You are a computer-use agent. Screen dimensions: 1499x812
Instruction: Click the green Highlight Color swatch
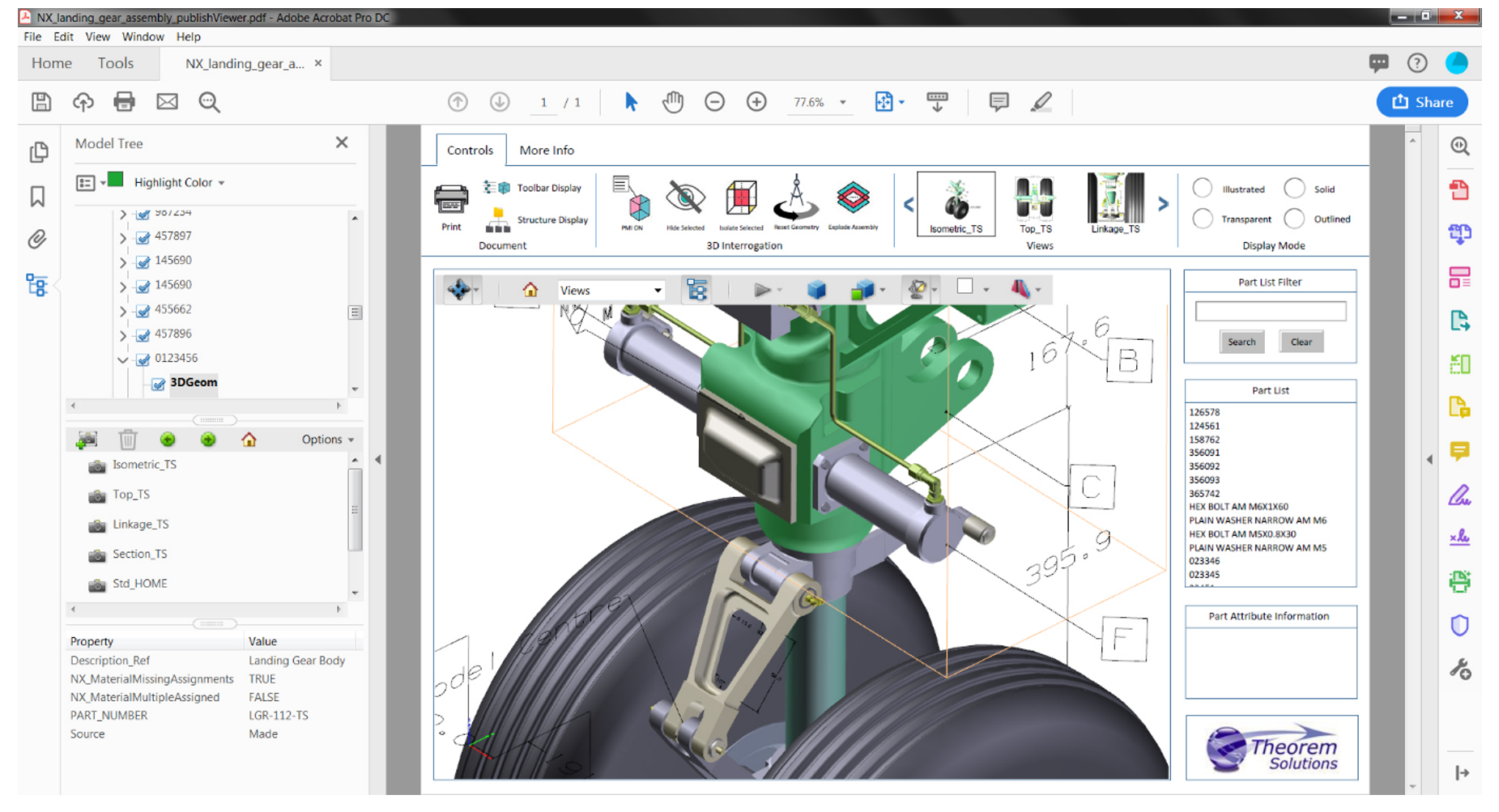116,180
